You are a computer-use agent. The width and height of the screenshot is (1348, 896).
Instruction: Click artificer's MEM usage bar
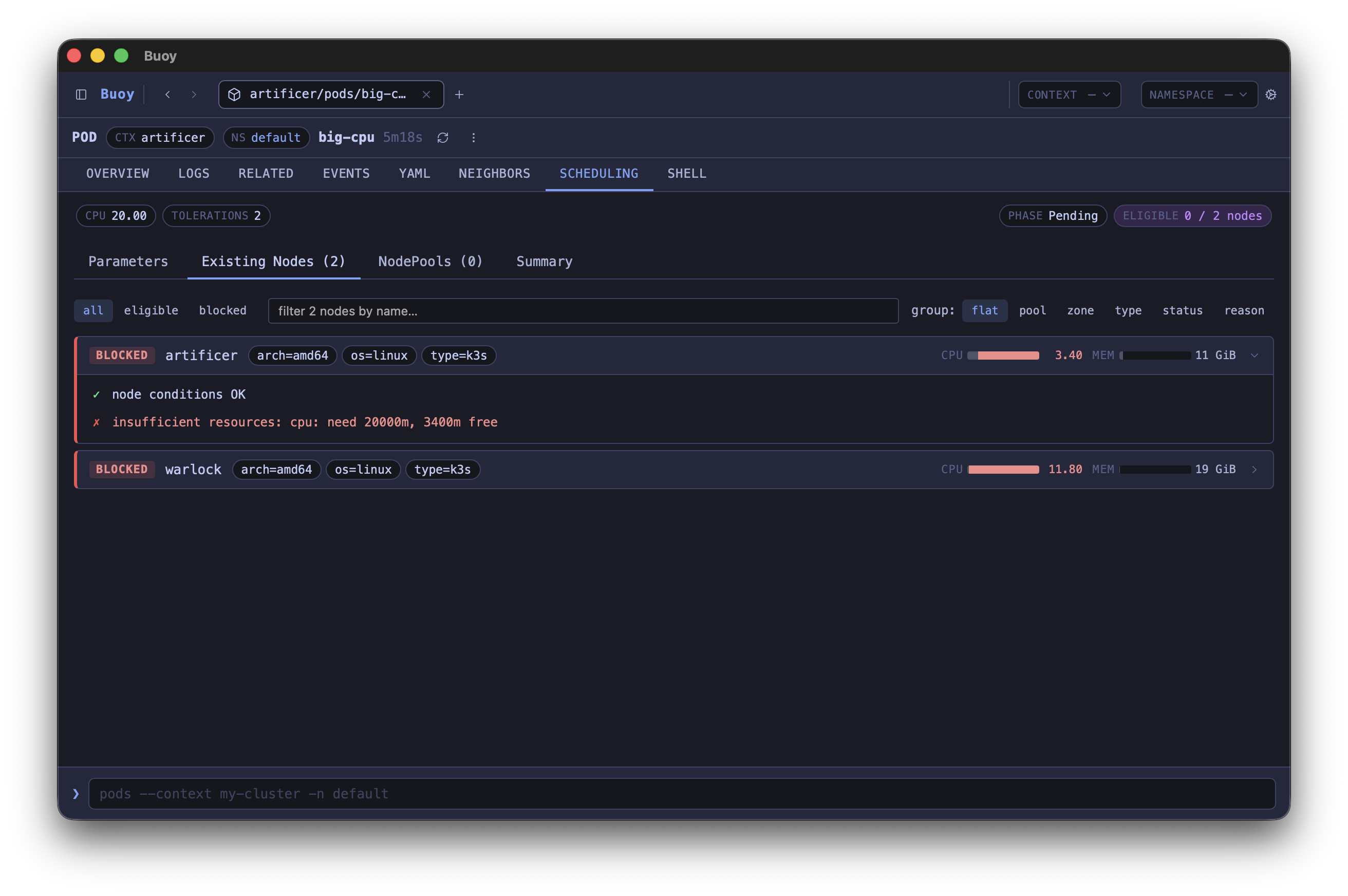(x=1155, y=356)
